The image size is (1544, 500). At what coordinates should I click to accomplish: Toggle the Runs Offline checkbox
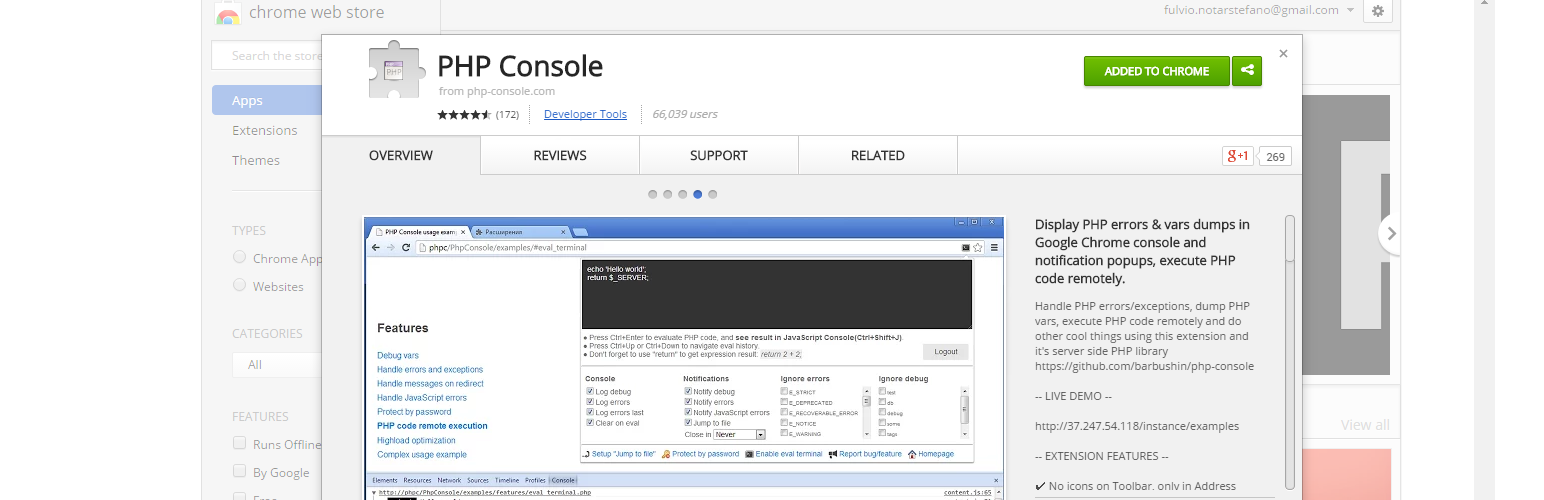[240, 443]
